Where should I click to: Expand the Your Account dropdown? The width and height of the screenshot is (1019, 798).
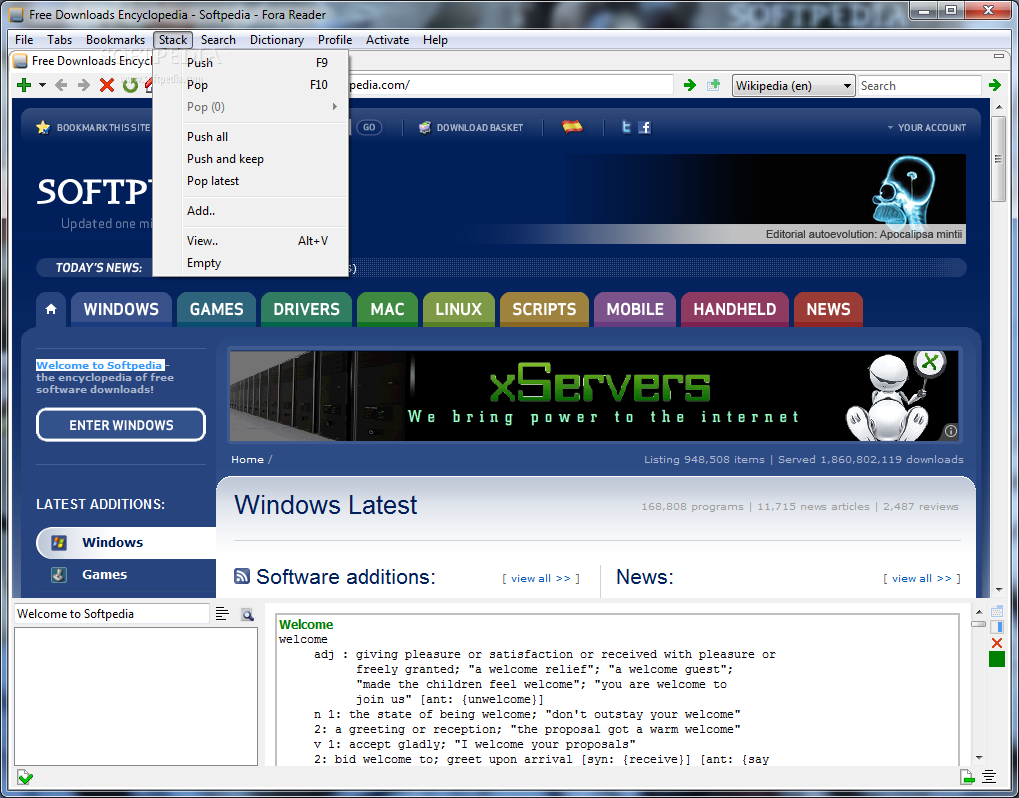pyautogui.click(x=927, y=127)
